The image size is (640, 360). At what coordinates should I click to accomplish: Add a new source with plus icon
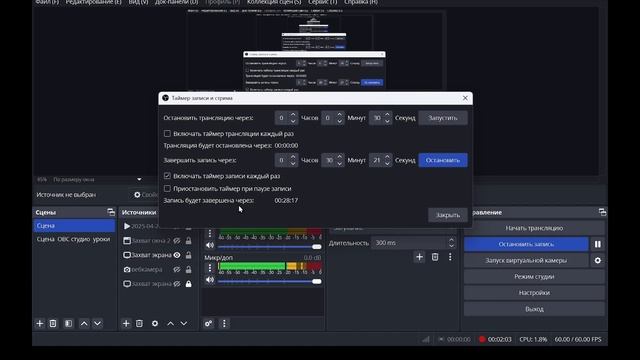(126, 323)
